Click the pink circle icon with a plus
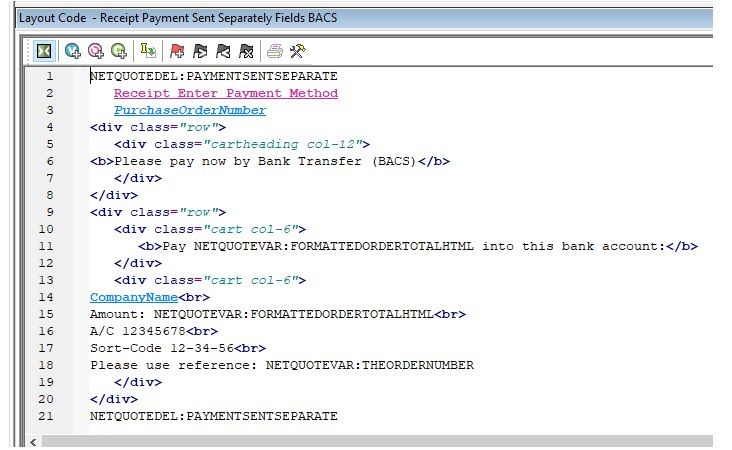 (96, 50)
